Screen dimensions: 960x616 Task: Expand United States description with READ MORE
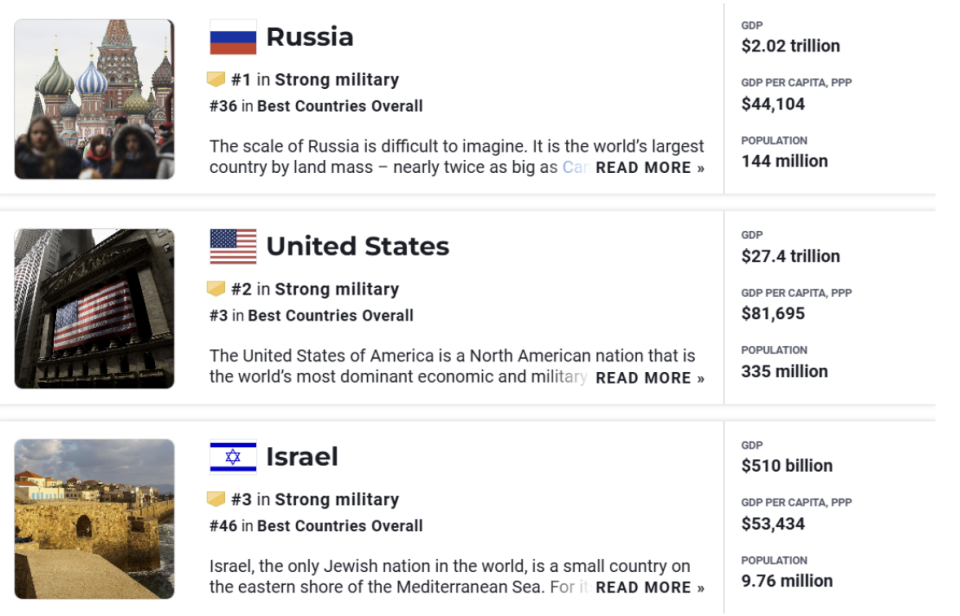coord(650,378)
